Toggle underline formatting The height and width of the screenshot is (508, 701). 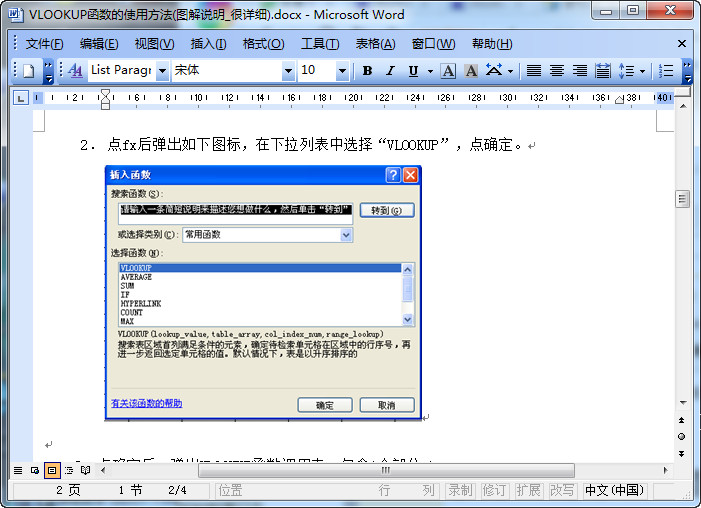[414, 71]
